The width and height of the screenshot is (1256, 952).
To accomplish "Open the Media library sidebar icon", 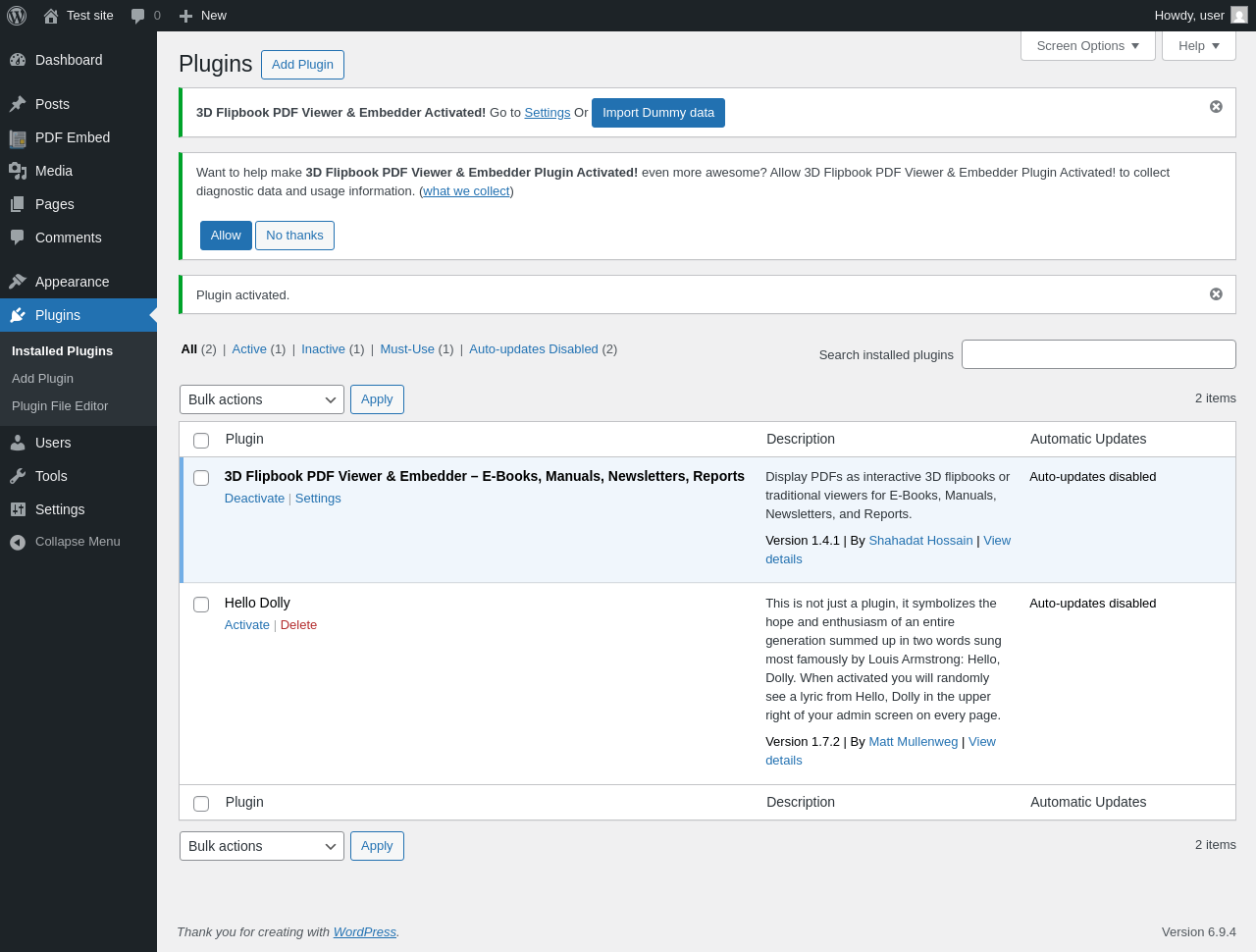I will (x=18, y=171).
